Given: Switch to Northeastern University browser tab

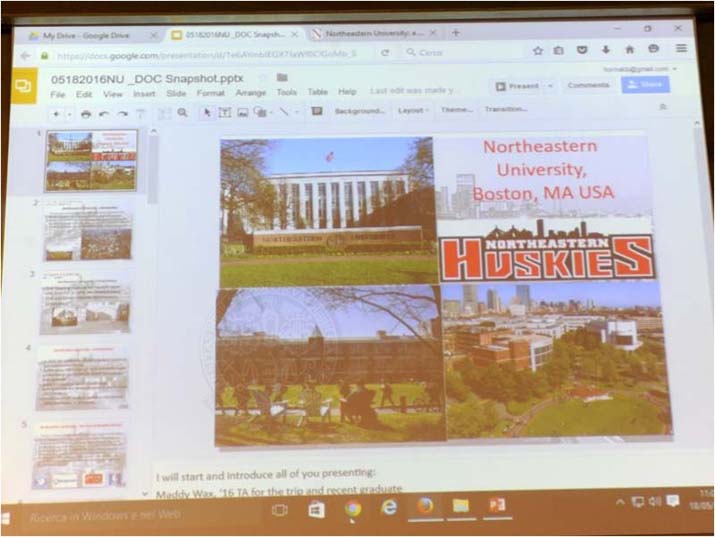Looking at the screenshot, I should (374, 33).
